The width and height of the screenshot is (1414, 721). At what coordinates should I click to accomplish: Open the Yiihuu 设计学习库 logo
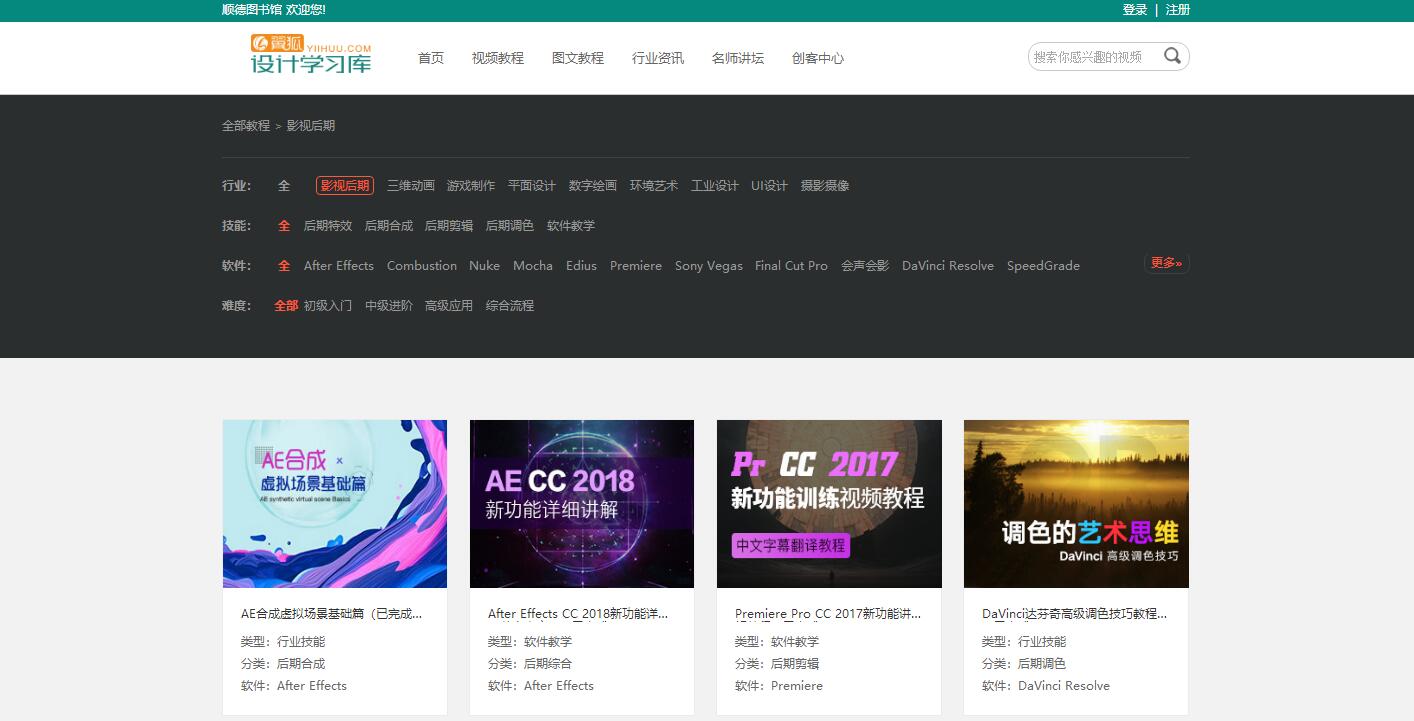(311, 54)
